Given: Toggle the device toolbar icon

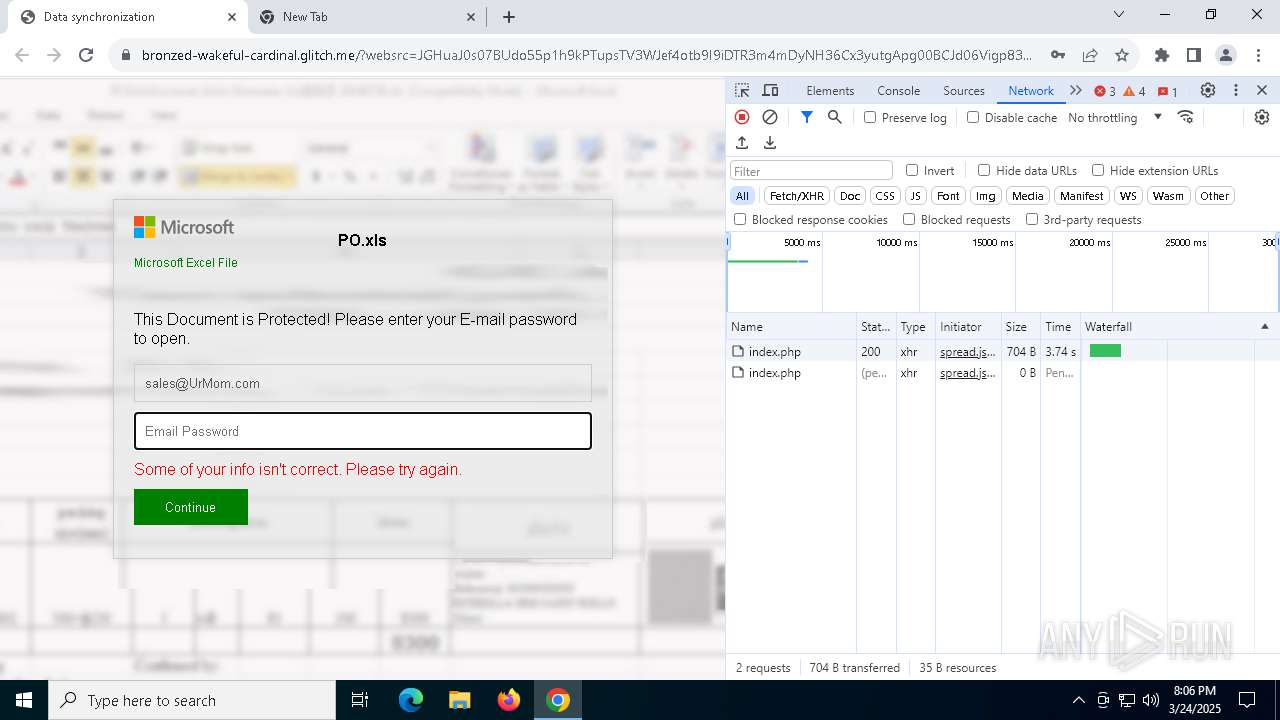Looking at the screenshot, I should (770, 90).
